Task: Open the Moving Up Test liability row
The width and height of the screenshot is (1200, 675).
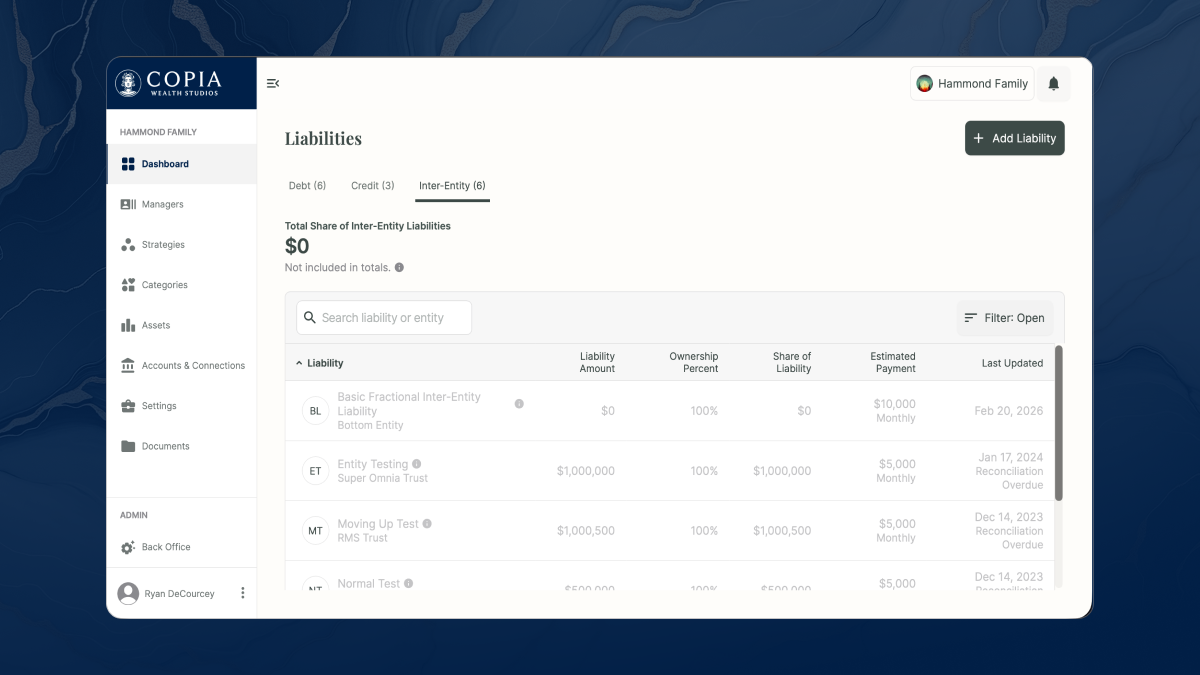Action: [x=378, y=524]
